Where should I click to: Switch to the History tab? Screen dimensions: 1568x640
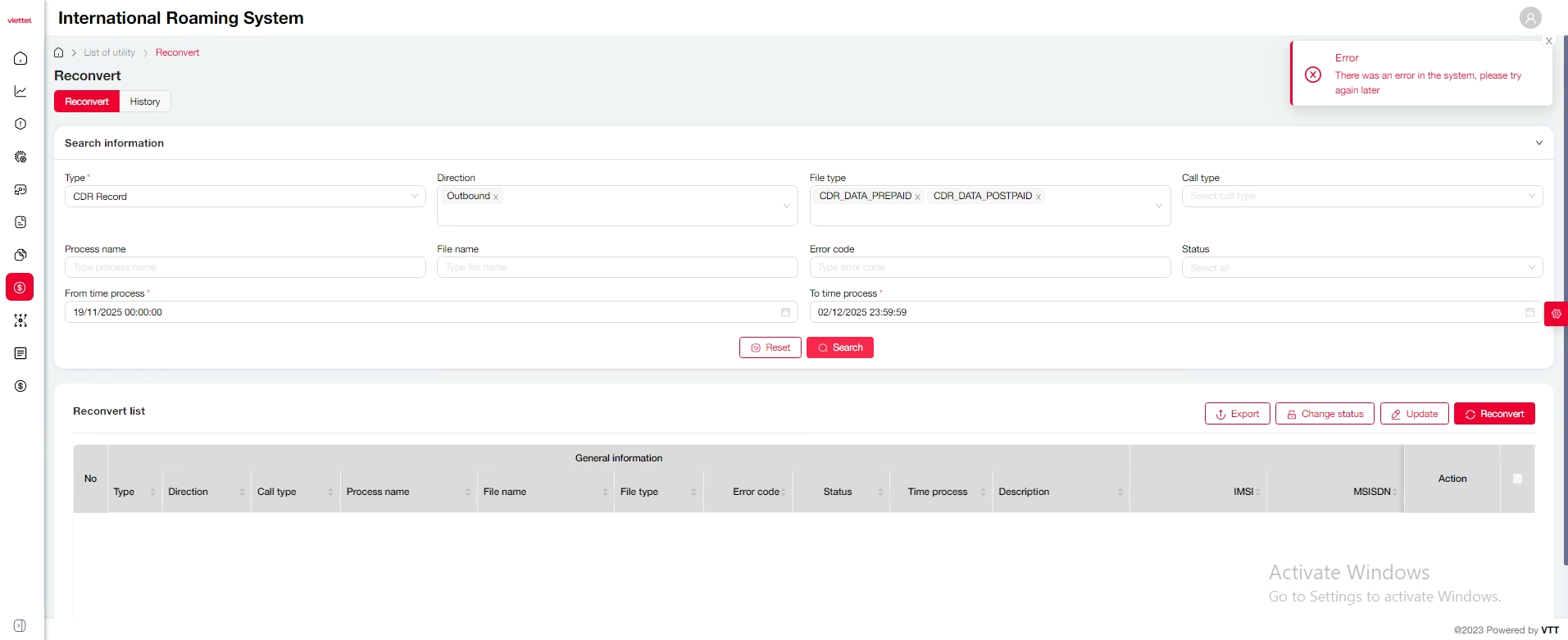click(145, 102)
